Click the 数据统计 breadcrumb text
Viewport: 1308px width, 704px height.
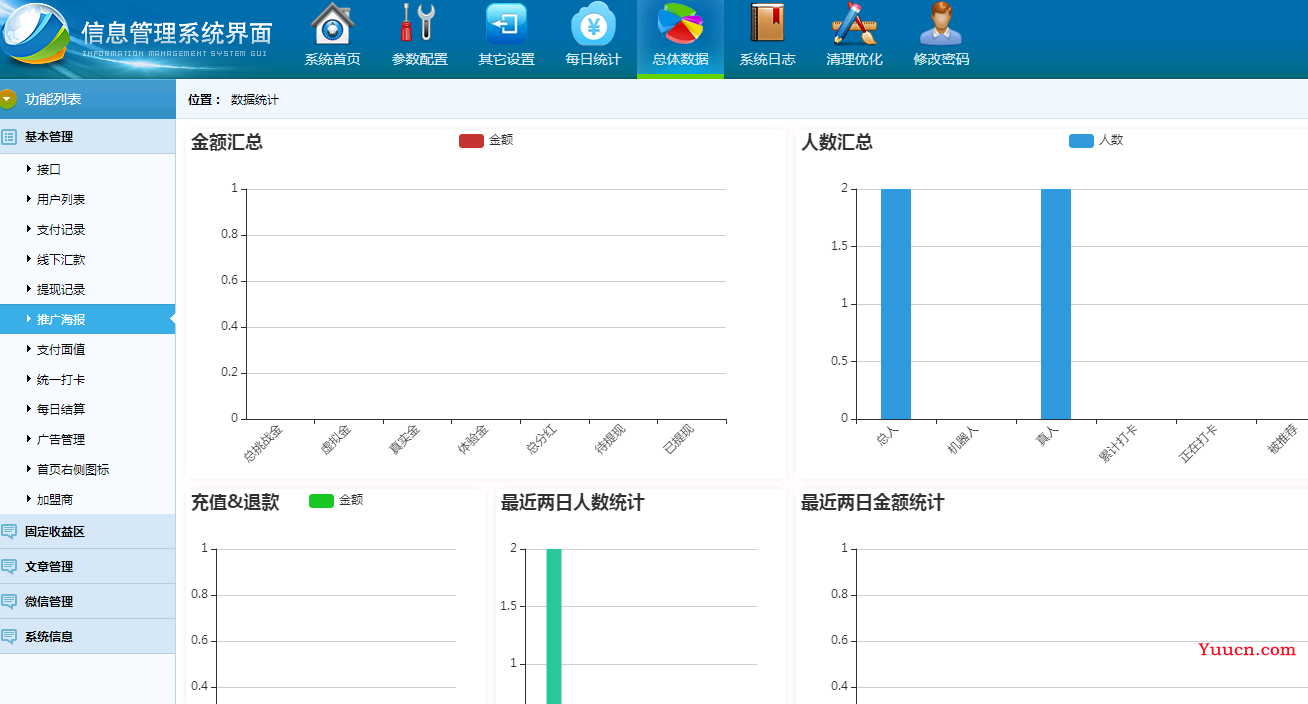coord(255,100)
